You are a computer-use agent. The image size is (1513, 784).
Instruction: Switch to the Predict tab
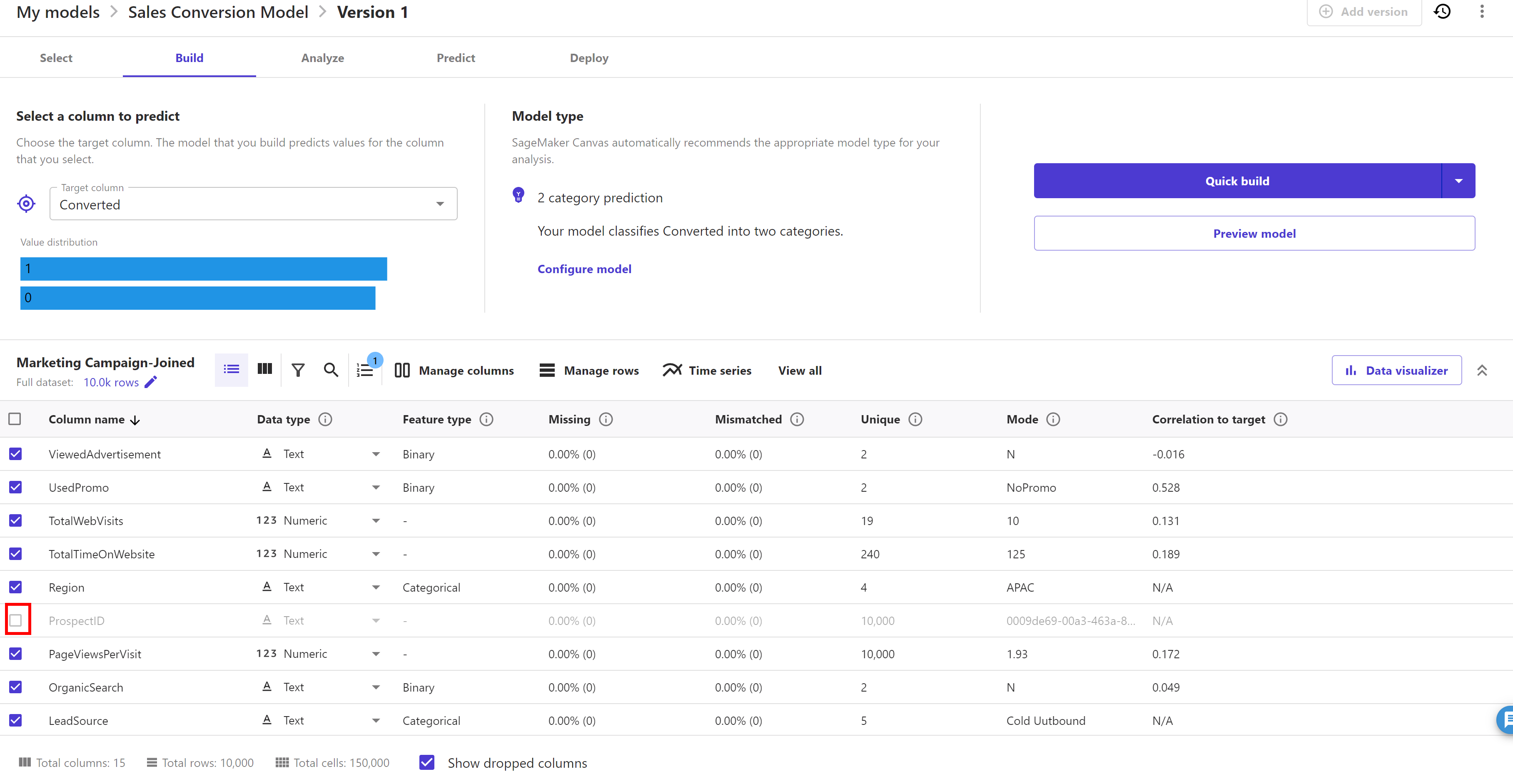point(456,58)
